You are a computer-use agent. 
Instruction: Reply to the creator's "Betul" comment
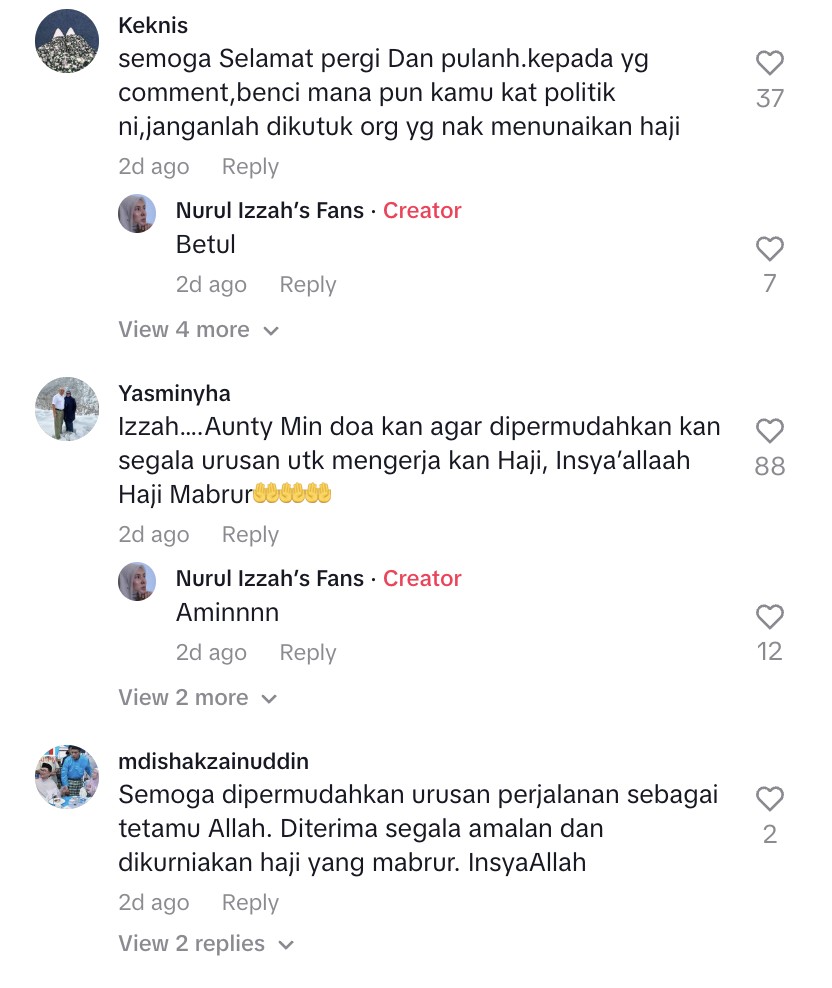tap(308, 284)
